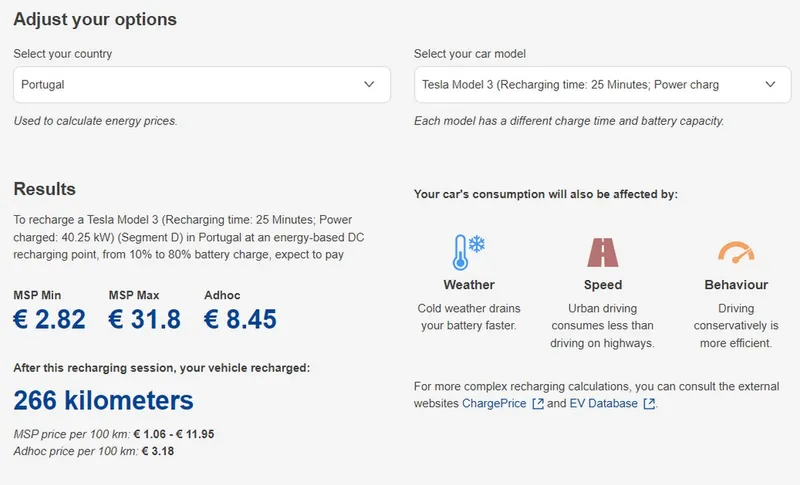Click the Adhoc price per 100 km line
Viewport: 800px width, 485px height.
94,452
